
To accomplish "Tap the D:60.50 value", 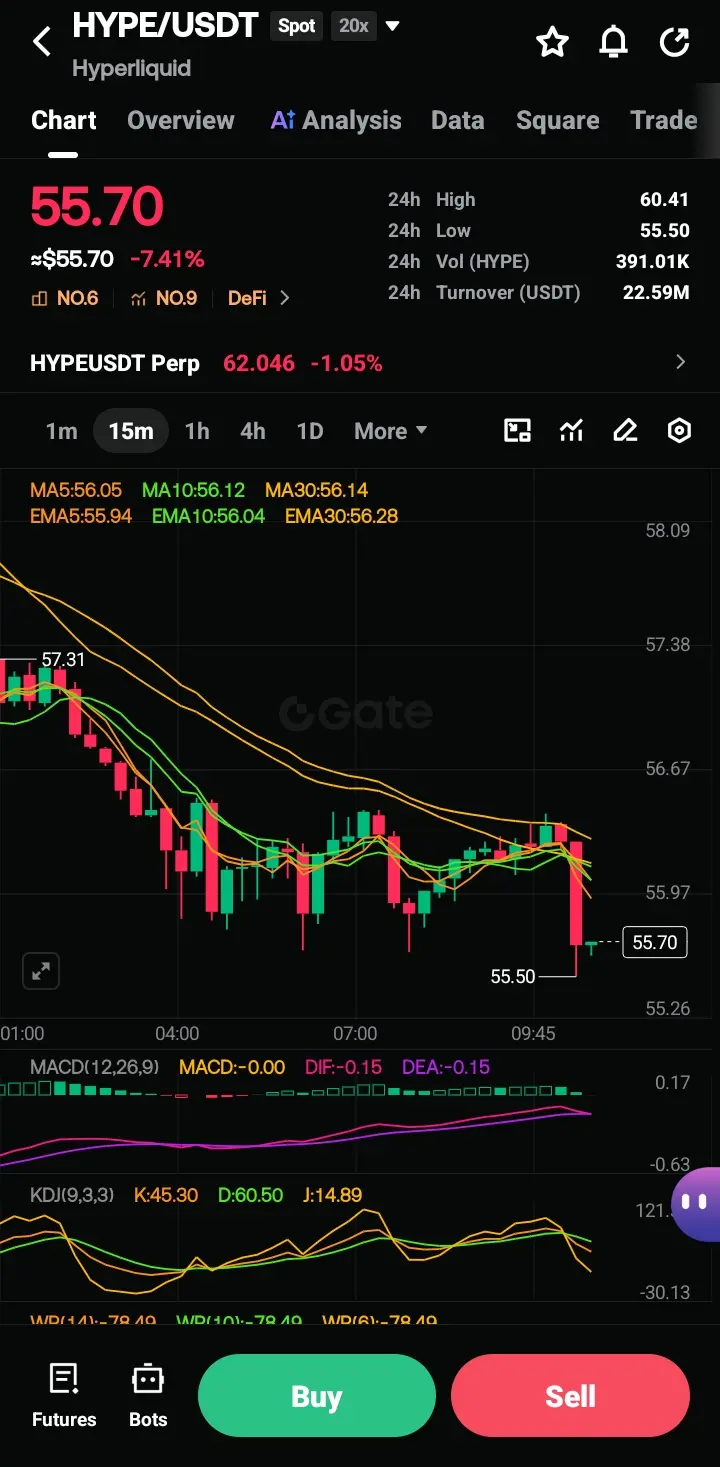I will coord(250,1195).
